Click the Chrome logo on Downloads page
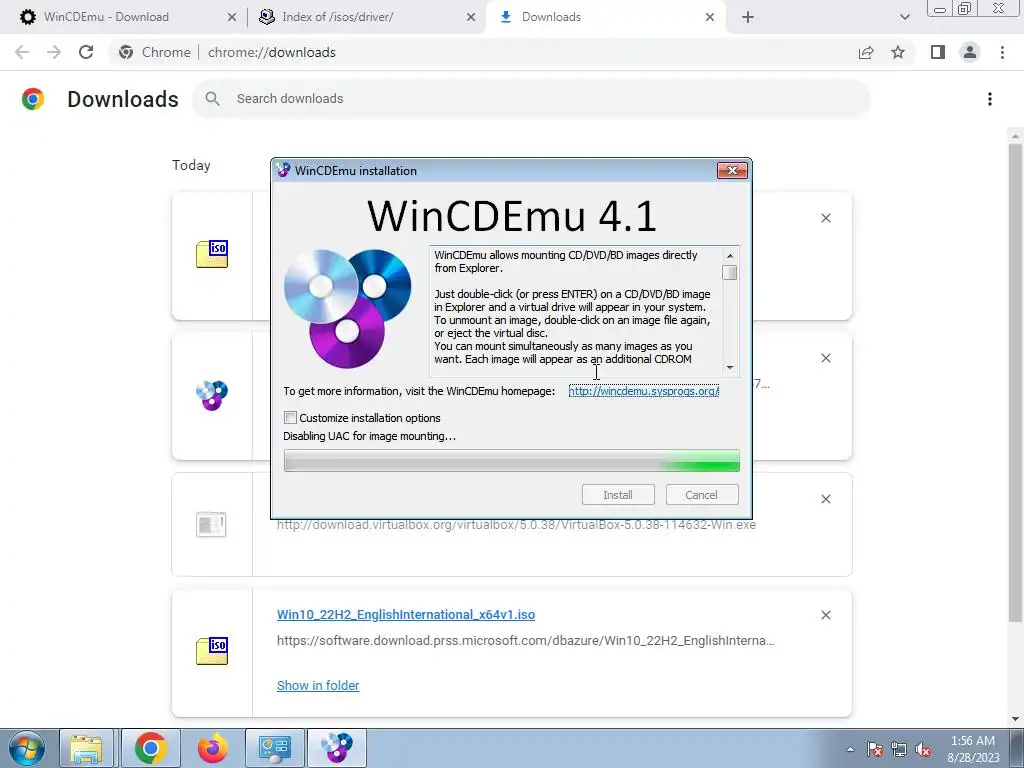This screenshot has height=768, width=1024. [x=33, y=99]
